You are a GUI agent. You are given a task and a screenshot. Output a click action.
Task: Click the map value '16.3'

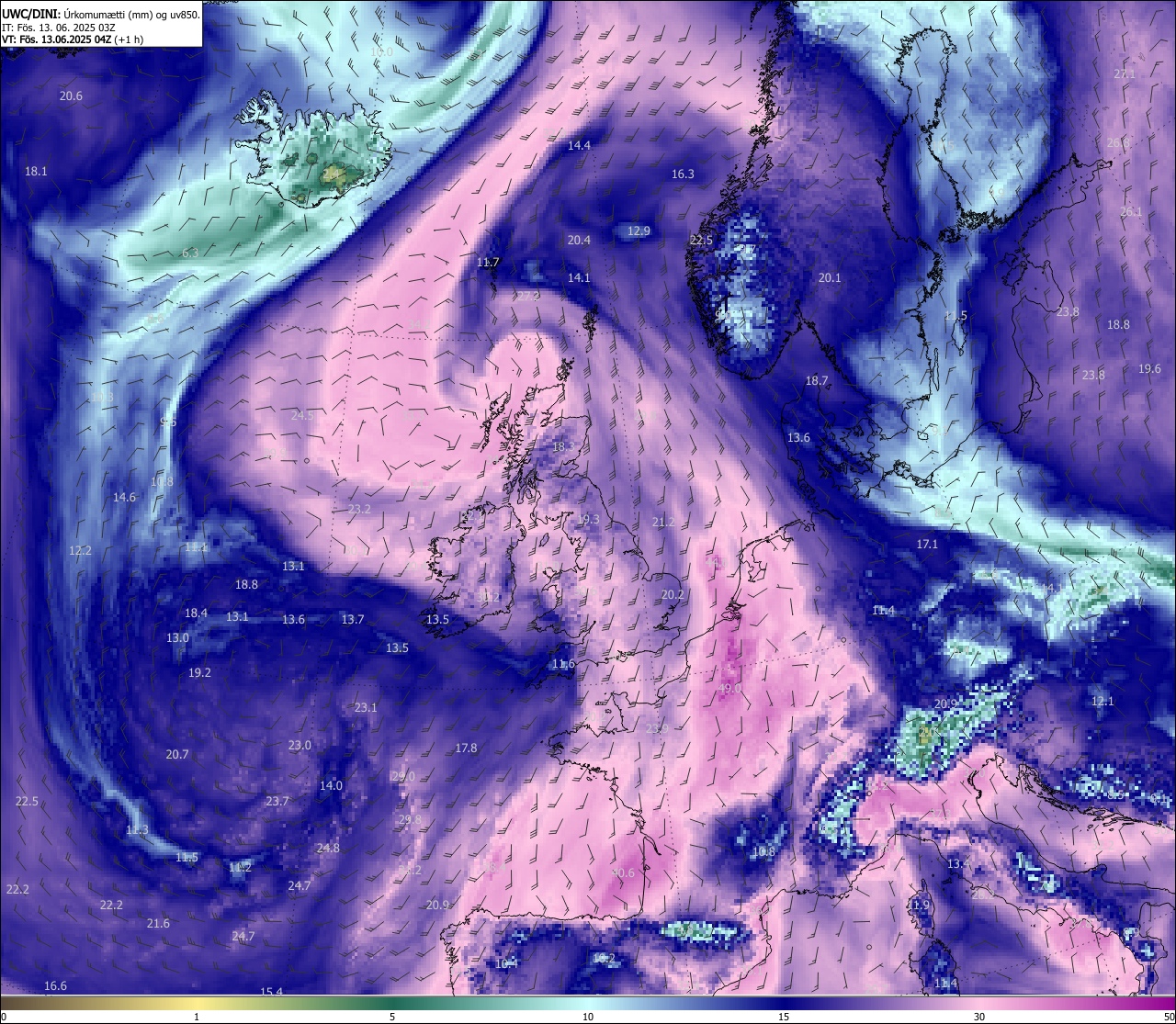point(683,174)
